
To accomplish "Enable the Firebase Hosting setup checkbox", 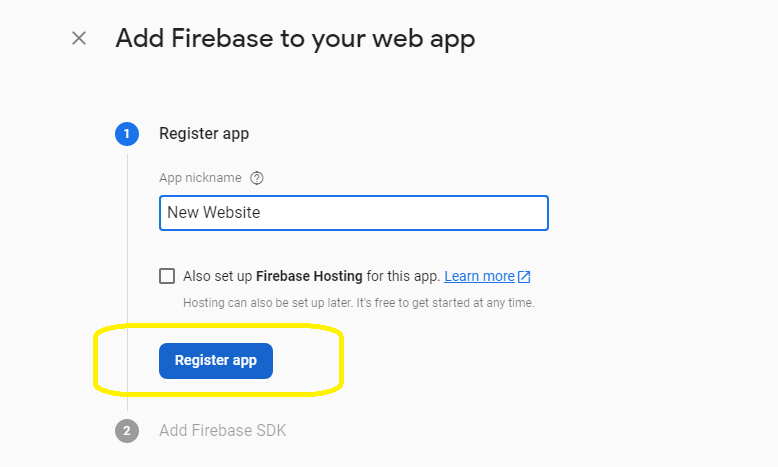I will (167, 276).
